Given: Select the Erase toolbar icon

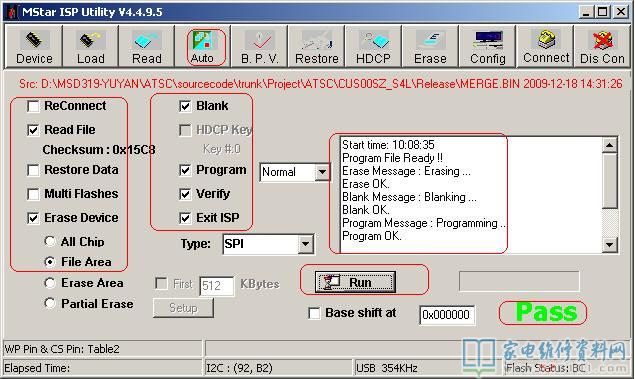Looking at the screenshot, I should (430, 46).
